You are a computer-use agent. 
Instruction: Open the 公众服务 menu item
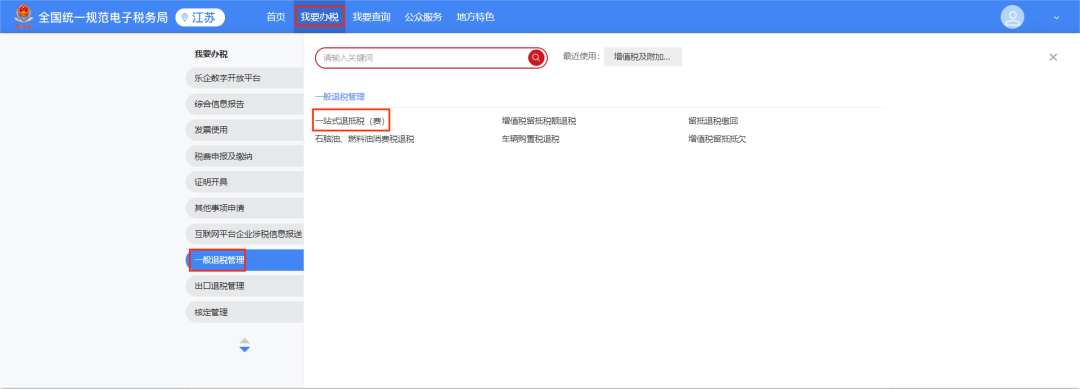(424, 17)
